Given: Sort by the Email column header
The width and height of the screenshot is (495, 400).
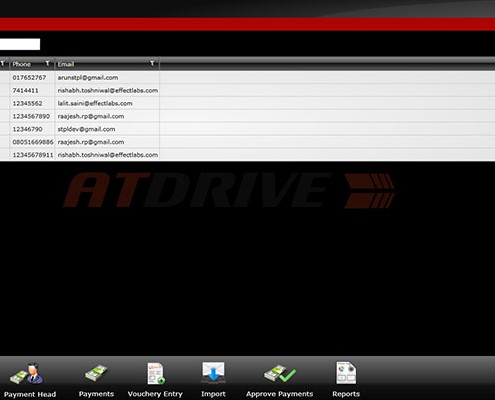Looking at the screenshot, I should (66, 64).
